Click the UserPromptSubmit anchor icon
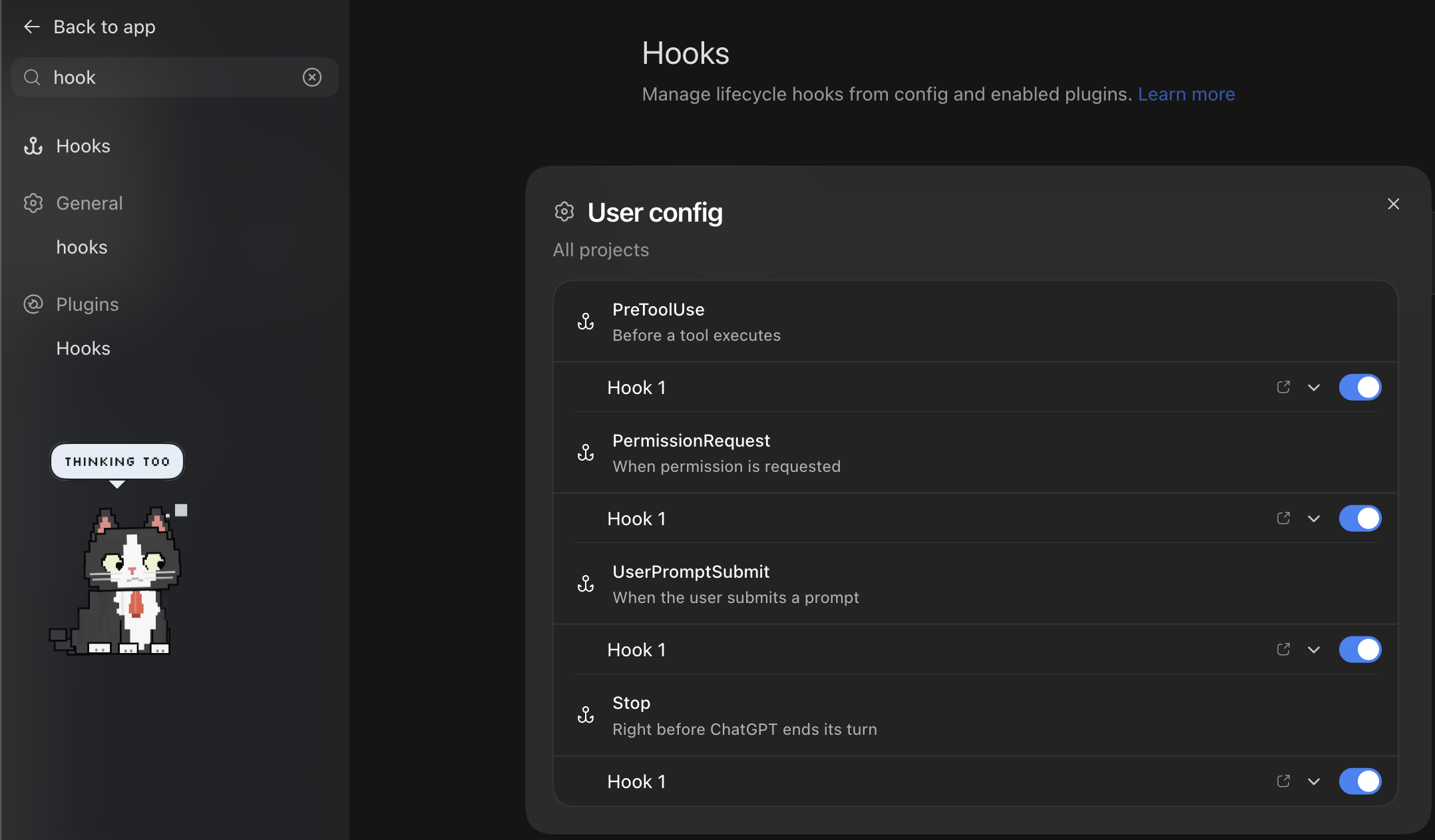Image resolution: width=1435 pixels, height=840 pixels. 586,584
